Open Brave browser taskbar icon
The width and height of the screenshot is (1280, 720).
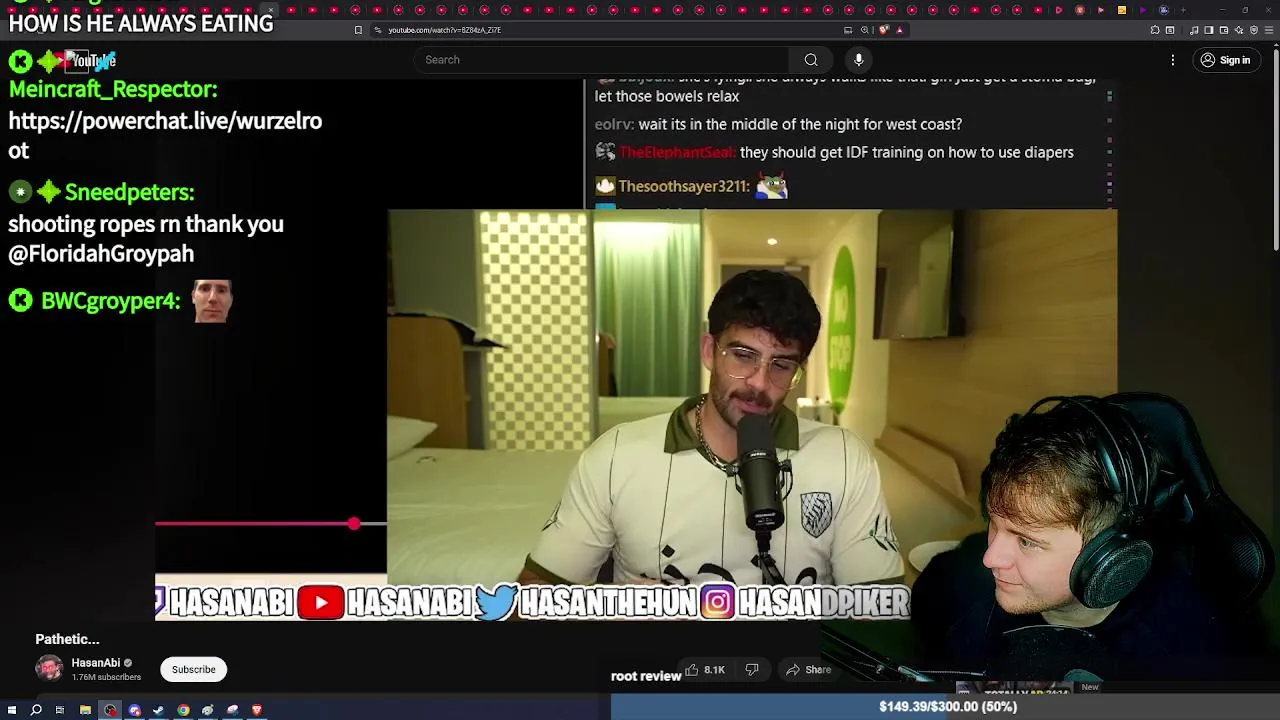(257, 710)
